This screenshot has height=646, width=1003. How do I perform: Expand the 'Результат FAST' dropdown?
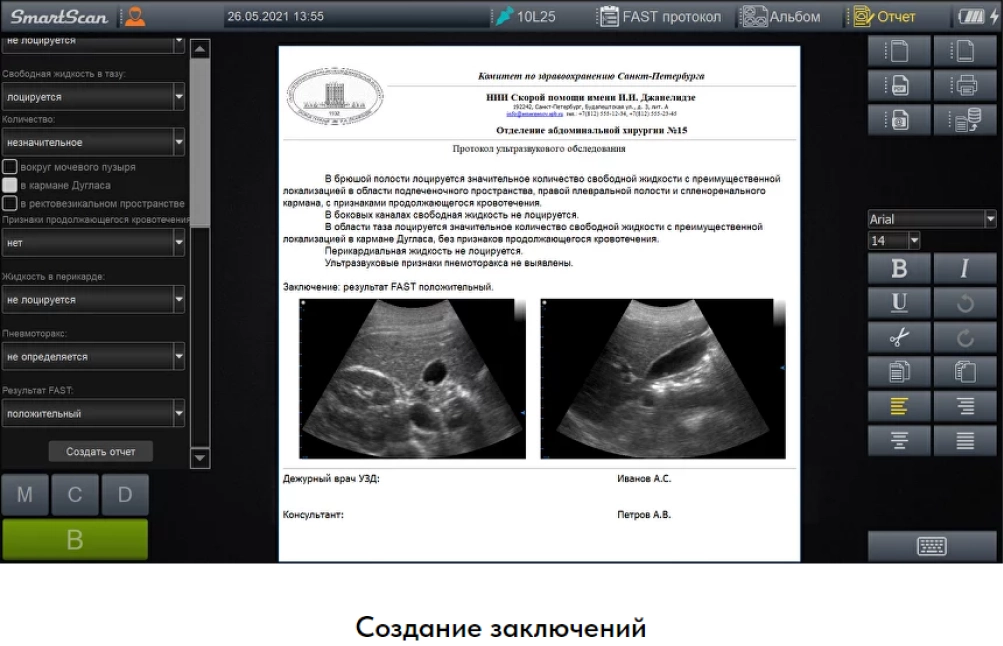point(179,413)
